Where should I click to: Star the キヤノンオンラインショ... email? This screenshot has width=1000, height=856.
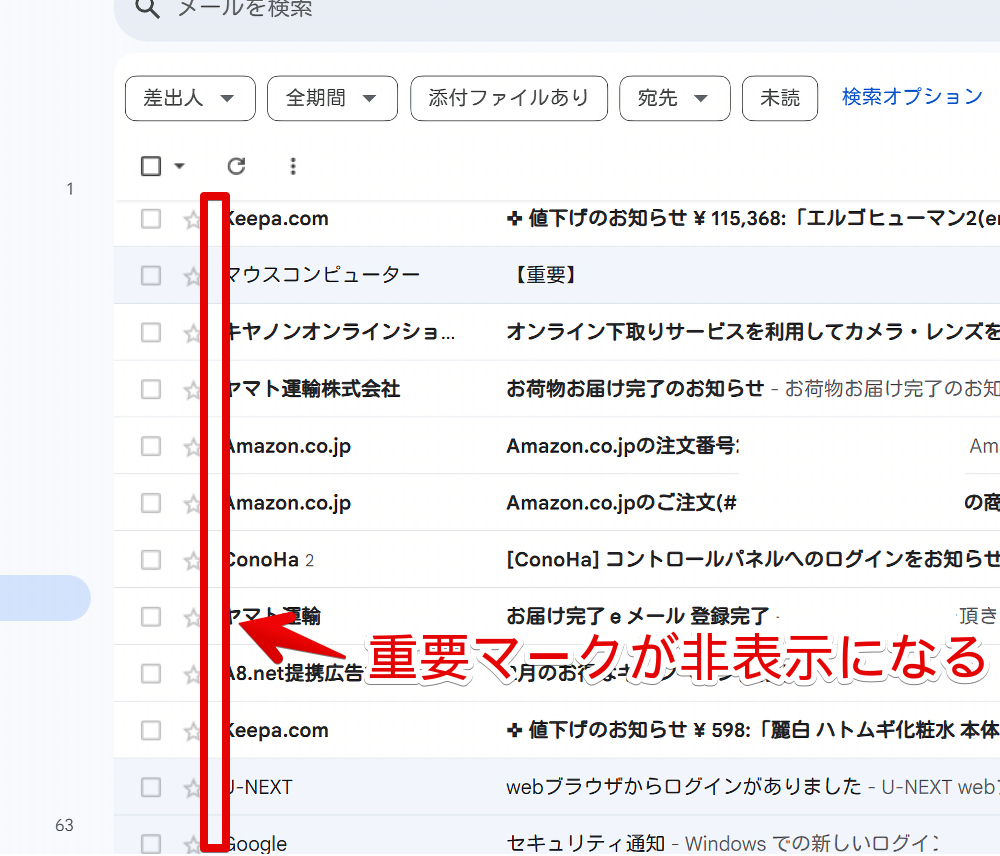[x=192, y=334]
